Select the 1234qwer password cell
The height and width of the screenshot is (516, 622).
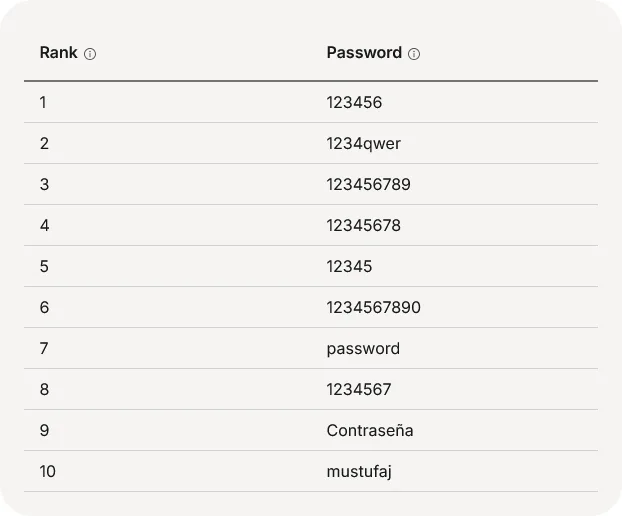[x=363, y=143]
